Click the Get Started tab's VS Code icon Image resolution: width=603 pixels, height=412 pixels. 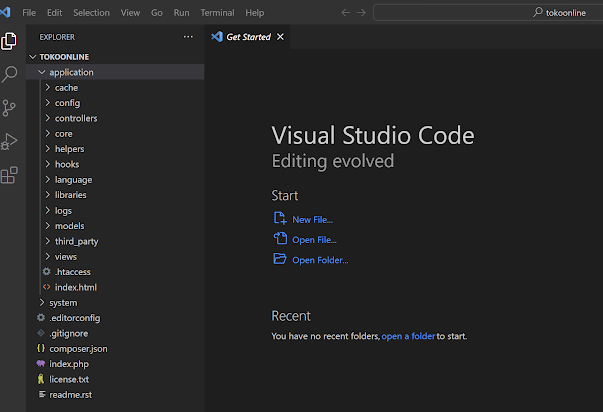[217, 37]
